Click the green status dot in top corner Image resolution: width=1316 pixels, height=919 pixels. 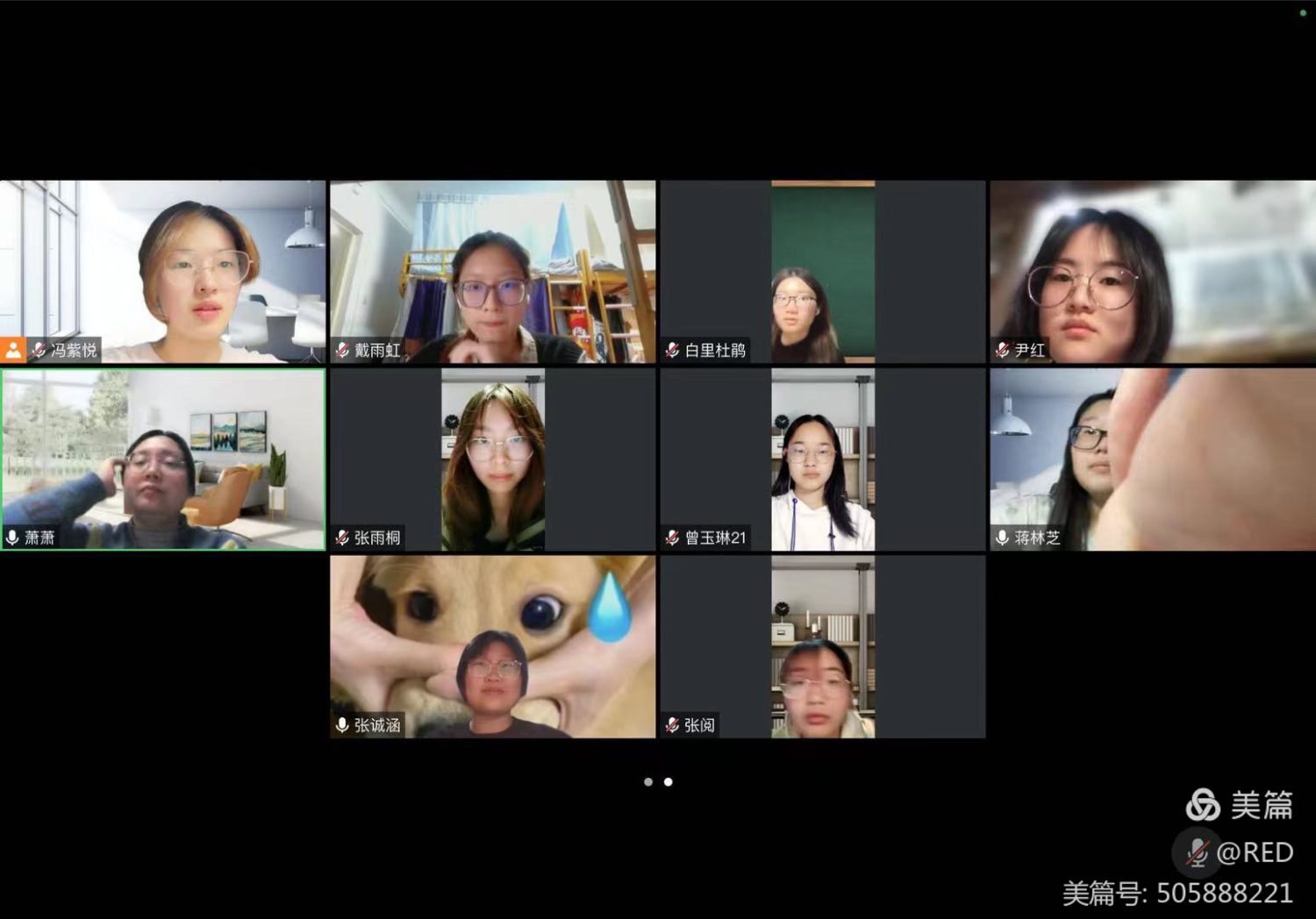click(x=1303, y=13)
